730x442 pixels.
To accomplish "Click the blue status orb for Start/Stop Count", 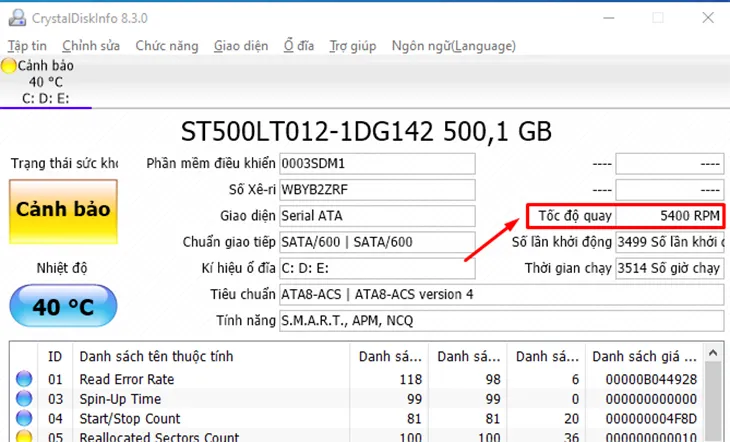I will (24, 418).
